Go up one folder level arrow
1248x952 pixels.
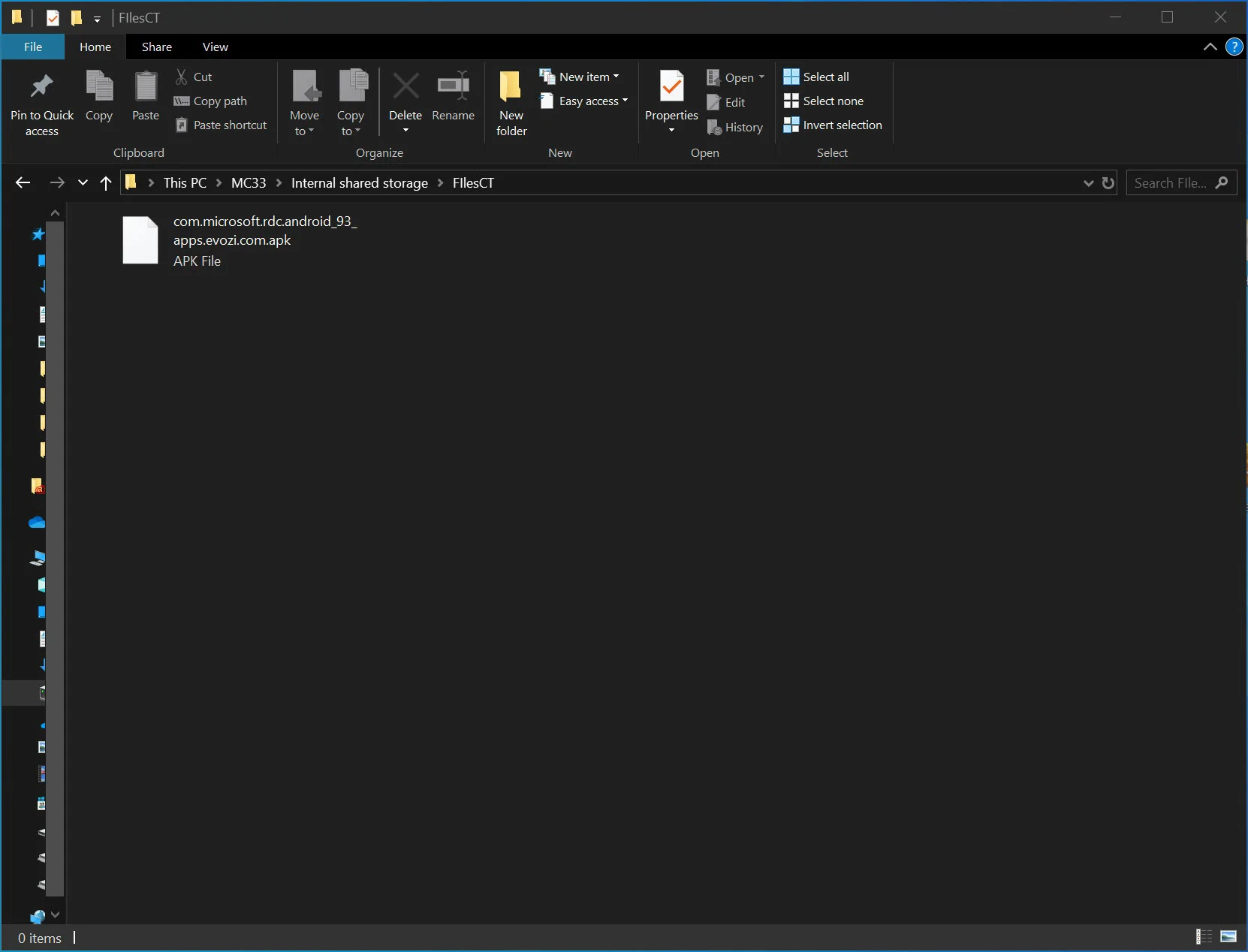(106, 183)
